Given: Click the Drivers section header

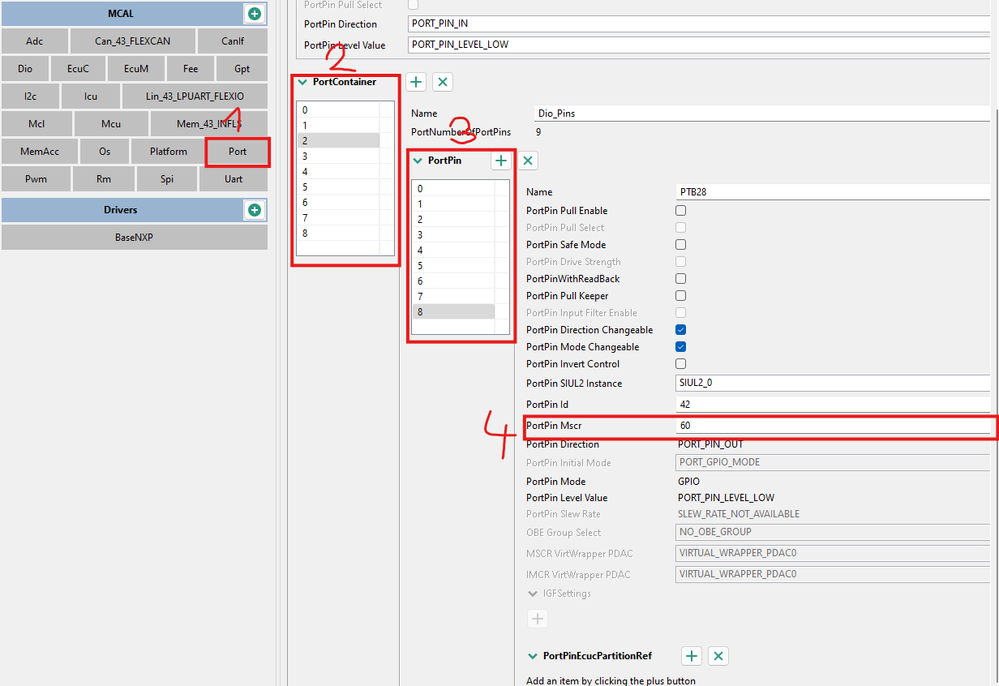Looking at the screenshot, I should coord(121,210).
